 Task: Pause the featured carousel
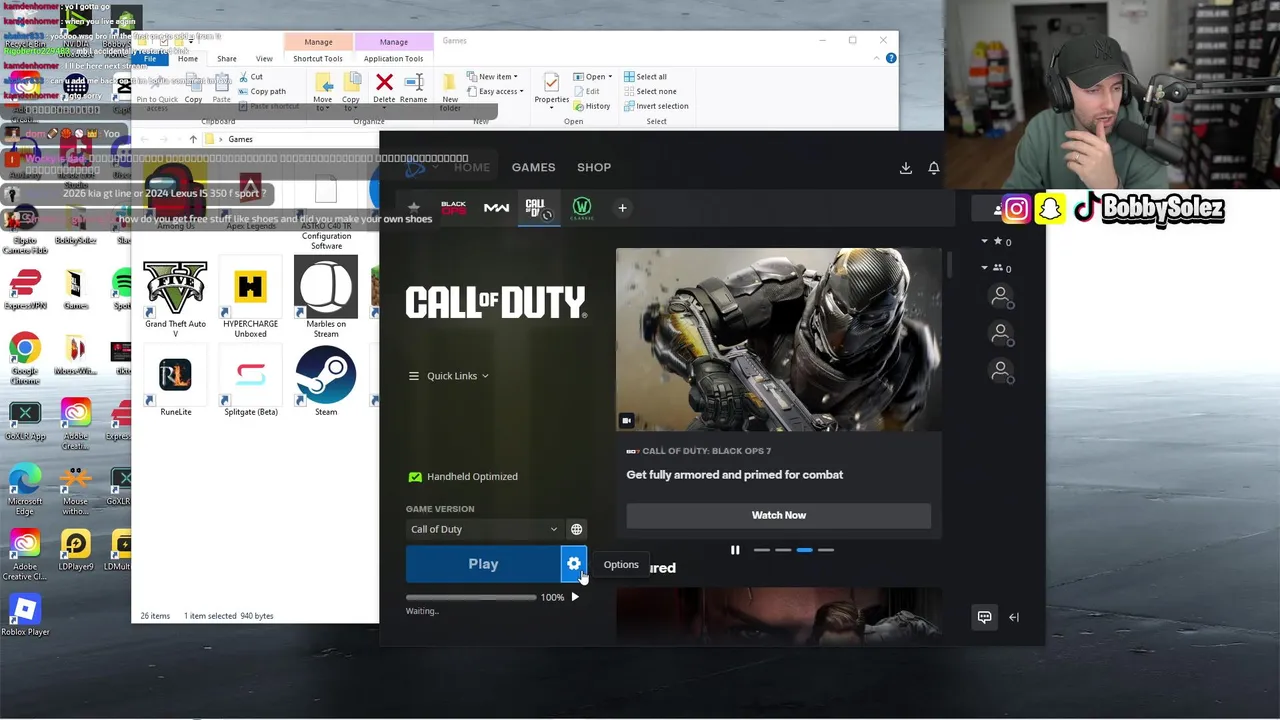pos(735,550)
